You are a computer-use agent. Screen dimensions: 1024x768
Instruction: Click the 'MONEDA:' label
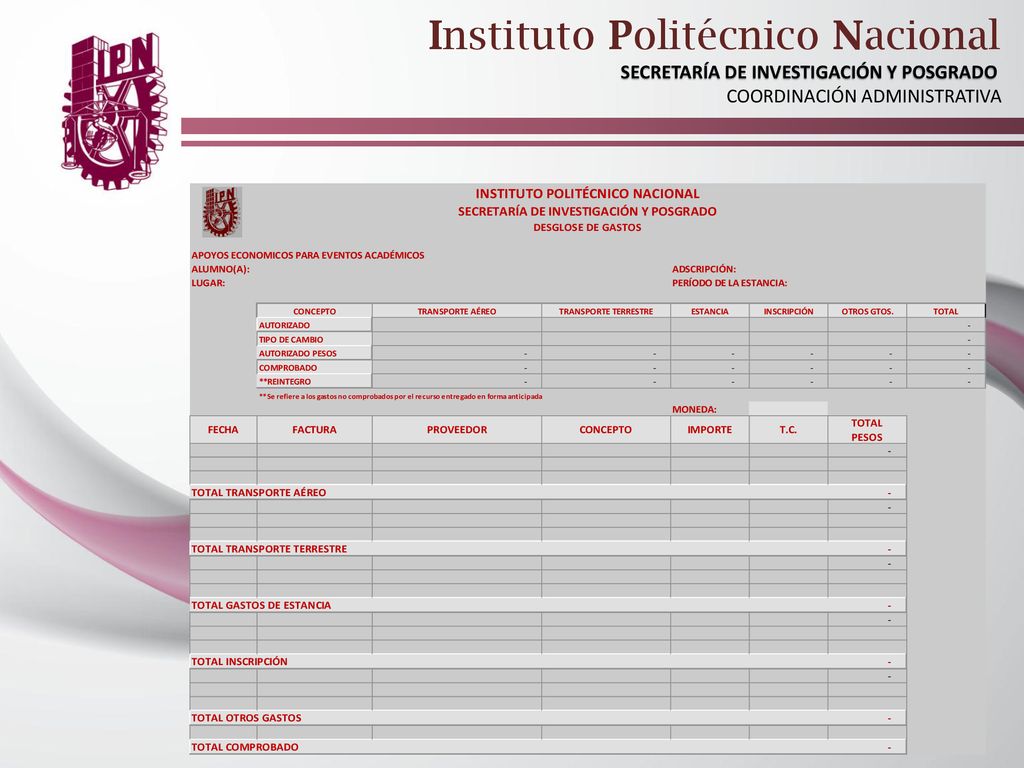click(694, 409)
